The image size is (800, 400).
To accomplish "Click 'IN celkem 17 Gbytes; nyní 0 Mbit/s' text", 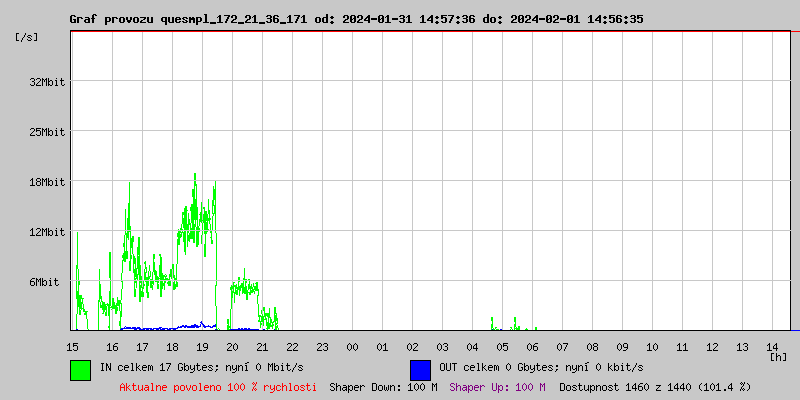I will click(x=202, y=367).
